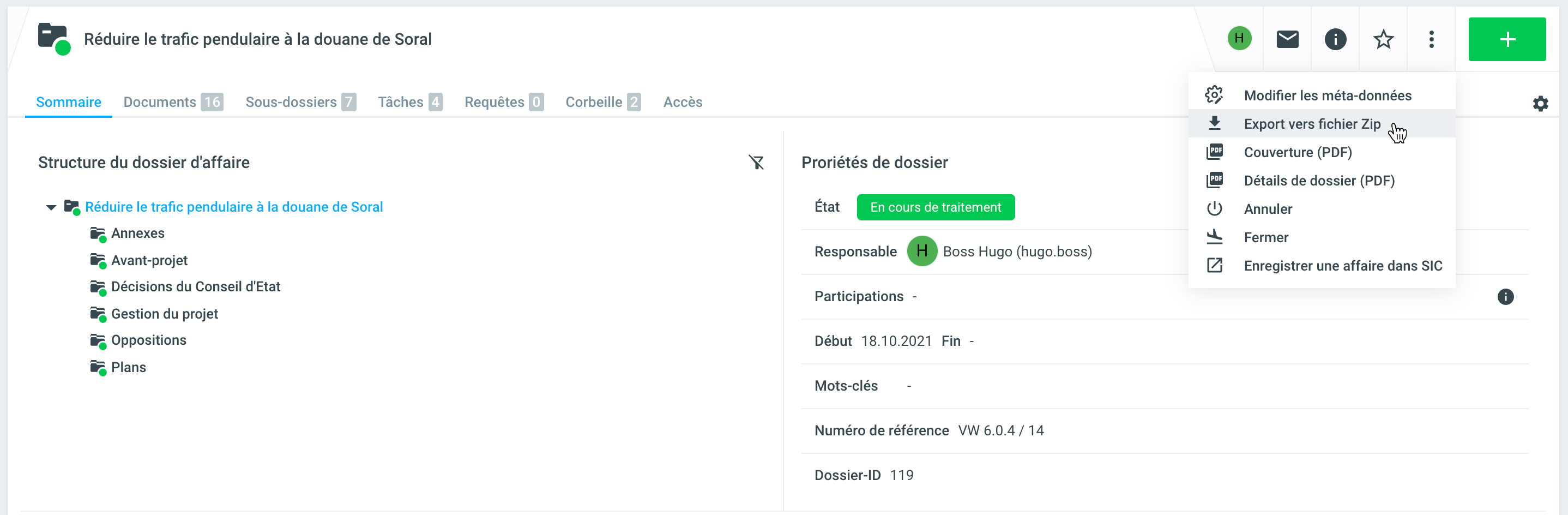Click the Participations info icon

coord(1505,297)
